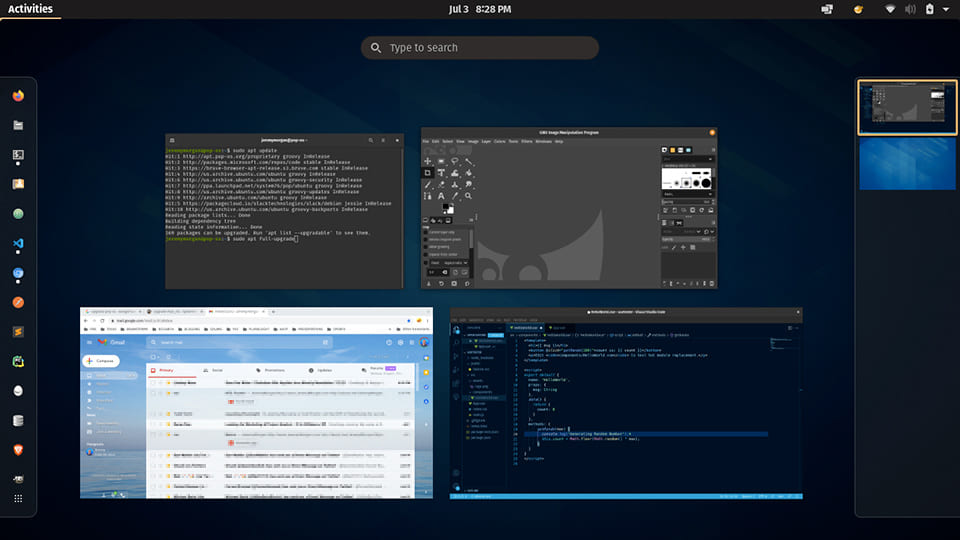
Task: Open the Files manager from the dock
Action: tap(18, 125)
